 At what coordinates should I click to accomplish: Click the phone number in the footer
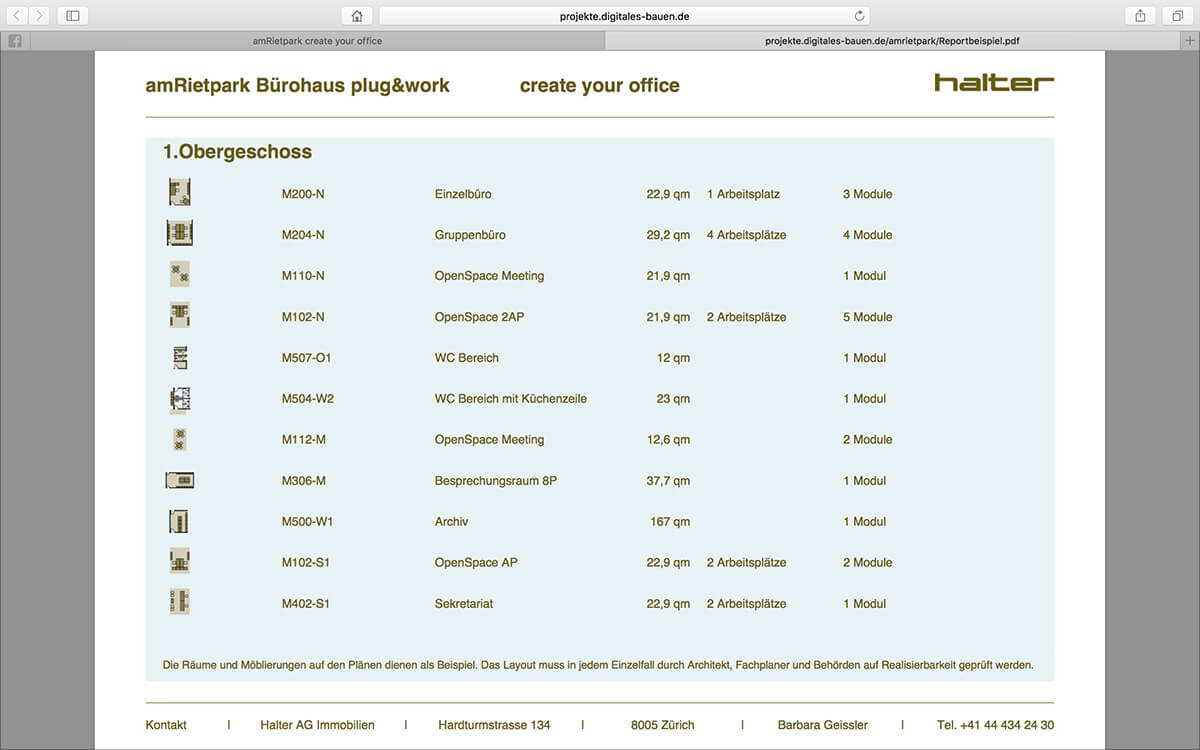click(995, 725)
